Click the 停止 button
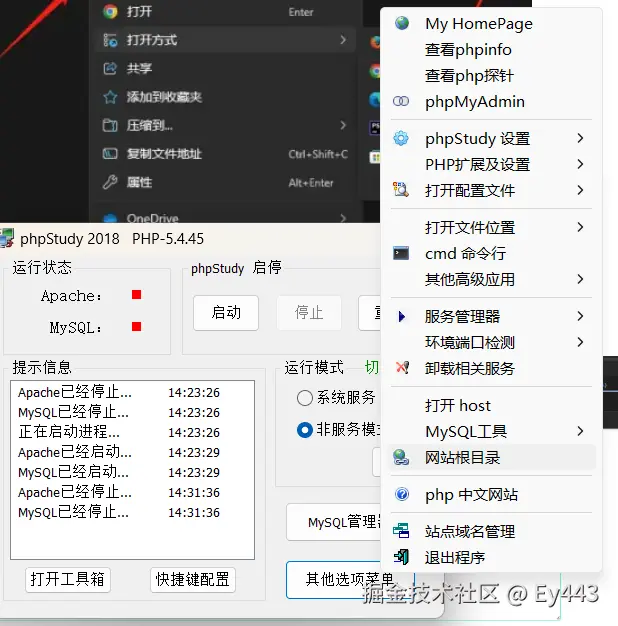 click(309, 313)
